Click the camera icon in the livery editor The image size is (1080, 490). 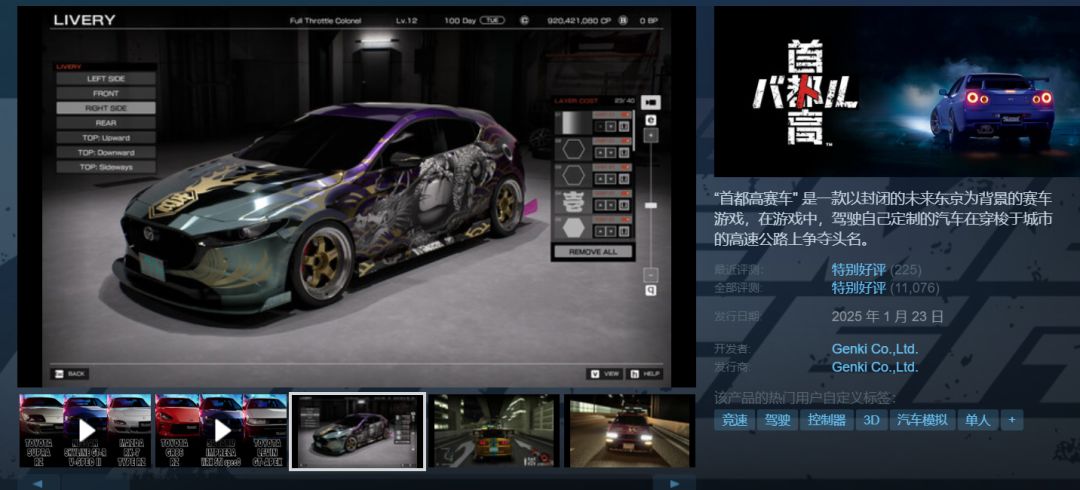click(x=650, y=103)
